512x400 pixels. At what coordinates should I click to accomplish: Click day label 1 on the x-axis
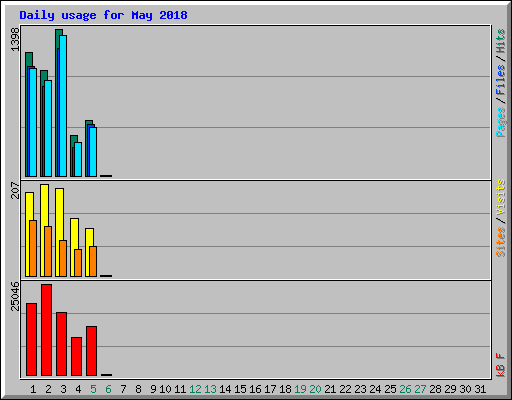(x=33, y=389)
